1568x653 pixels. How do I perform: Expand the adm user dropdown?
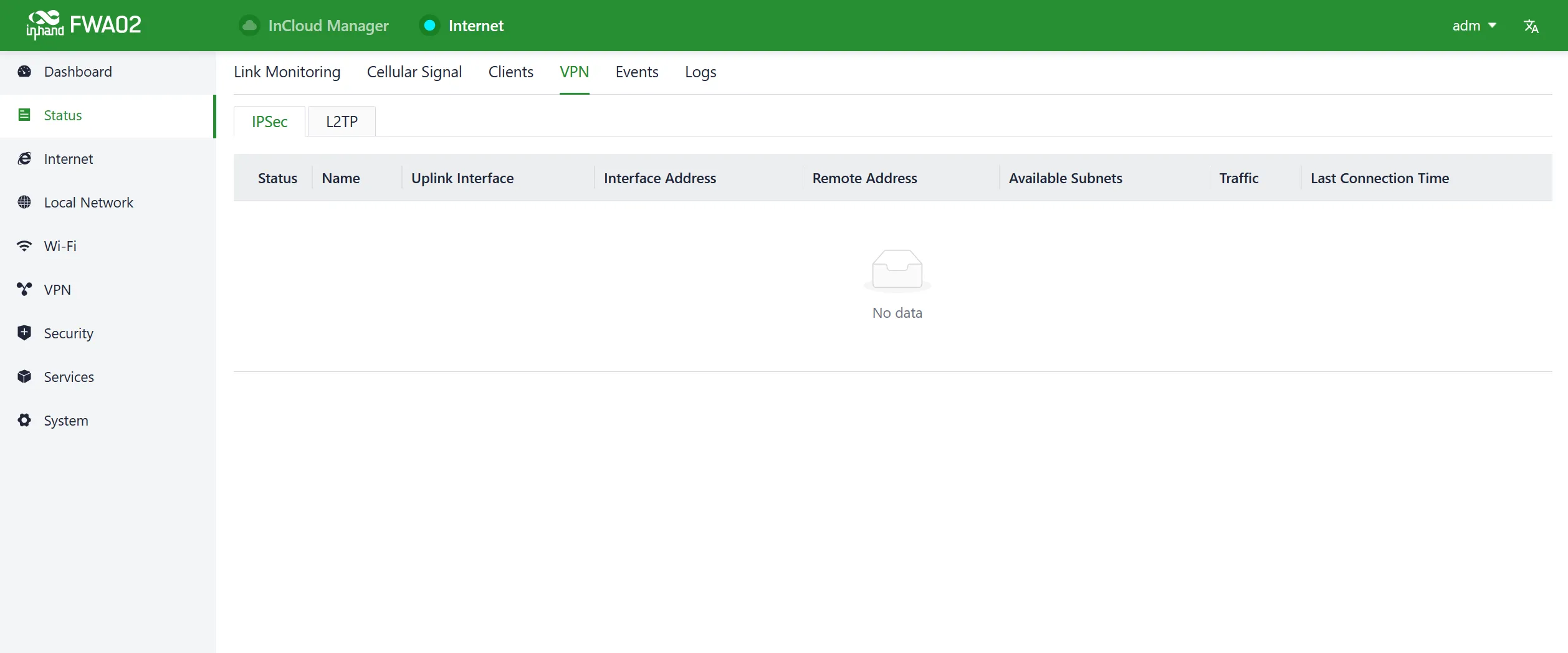pyautogui.click(x=1474, y=26)
